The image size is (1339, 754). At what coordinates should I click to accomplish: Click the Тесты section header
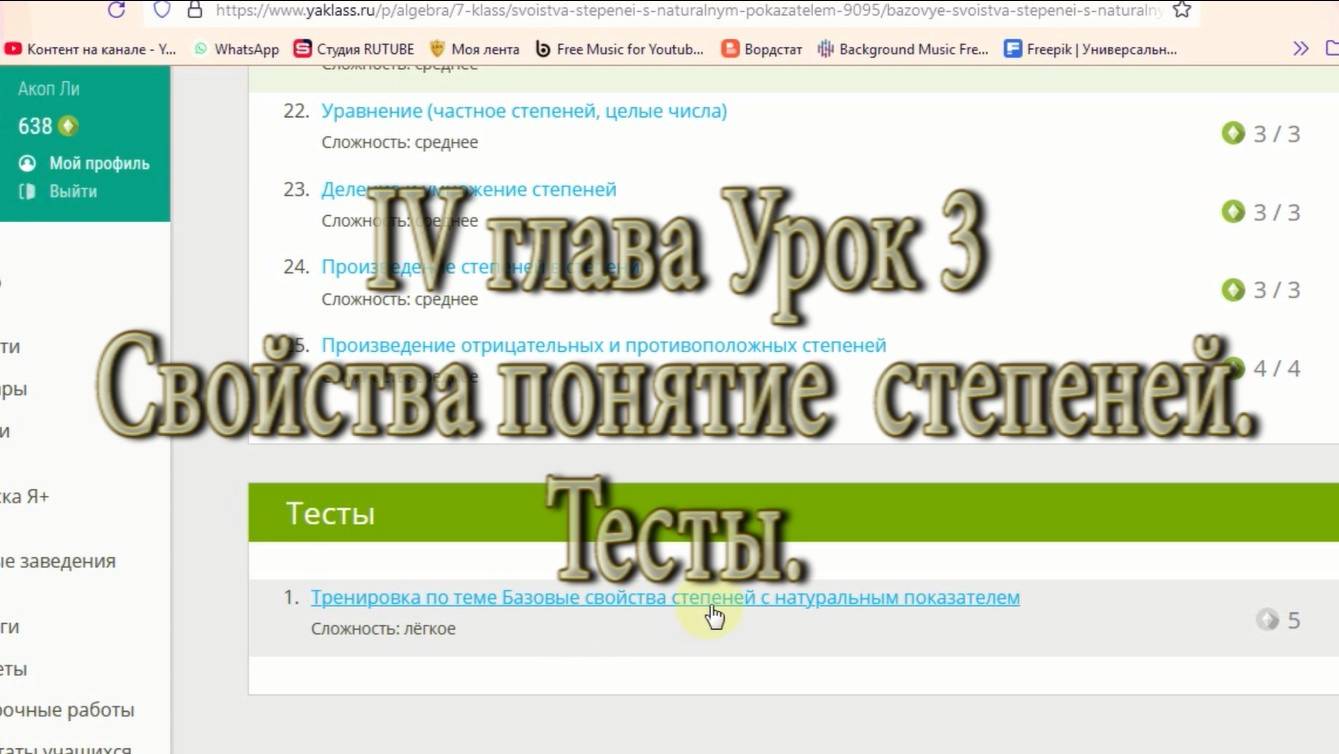[793, 513]
